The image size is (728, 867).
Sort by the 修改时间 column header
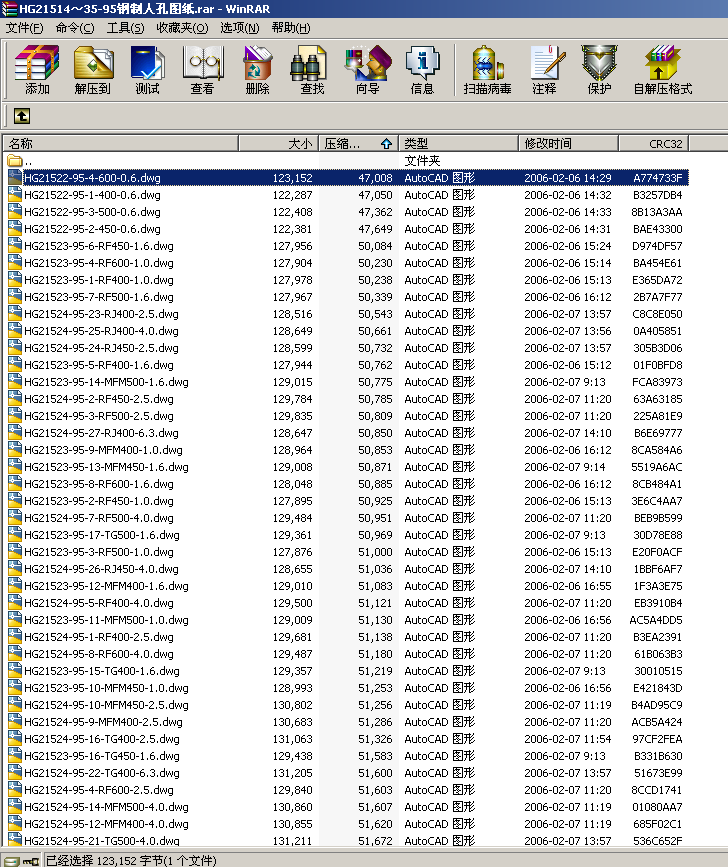[568, 143]
